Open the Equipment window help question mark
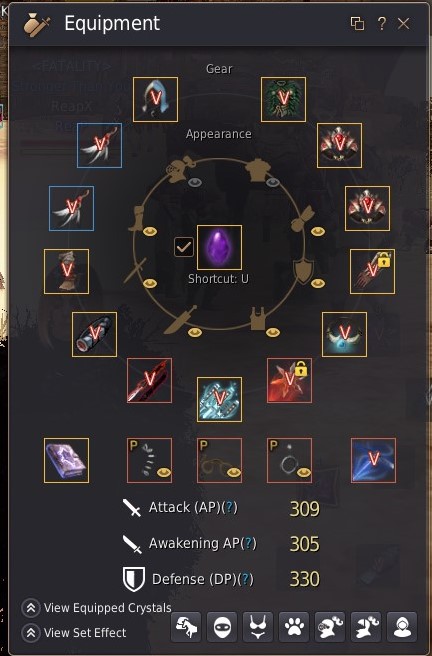This screenshot has height=656, width=432. pyautogui.click(x=381, y=23)
